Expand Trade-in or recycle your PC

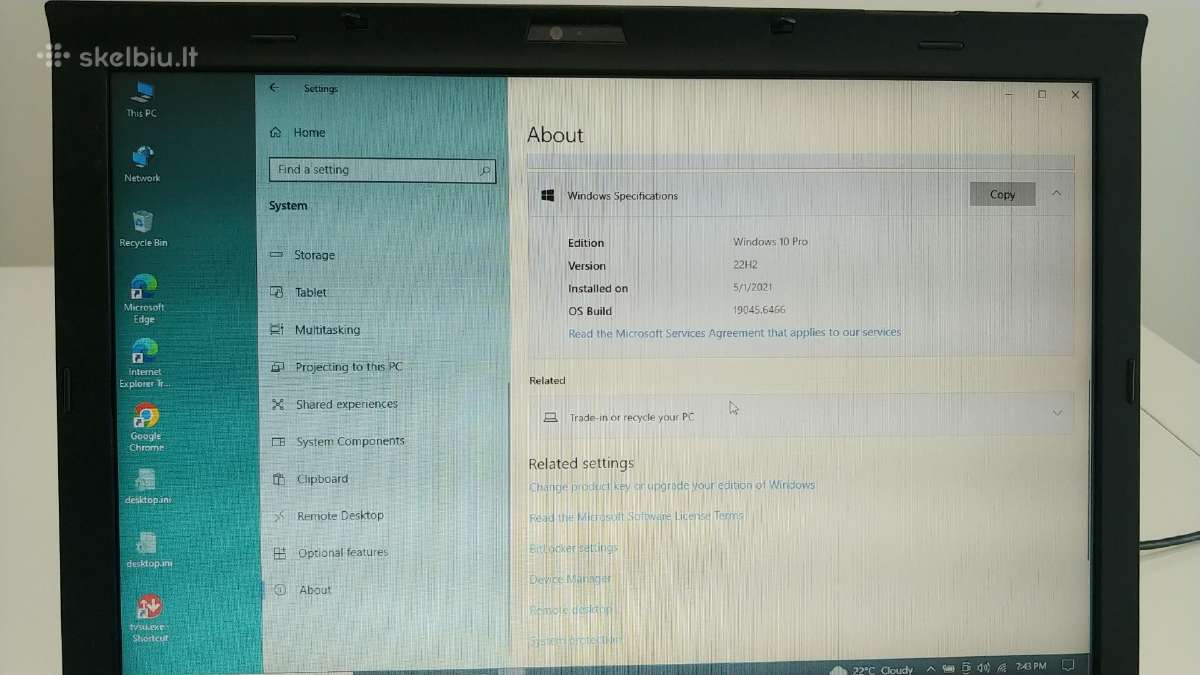click(1058, 413)
